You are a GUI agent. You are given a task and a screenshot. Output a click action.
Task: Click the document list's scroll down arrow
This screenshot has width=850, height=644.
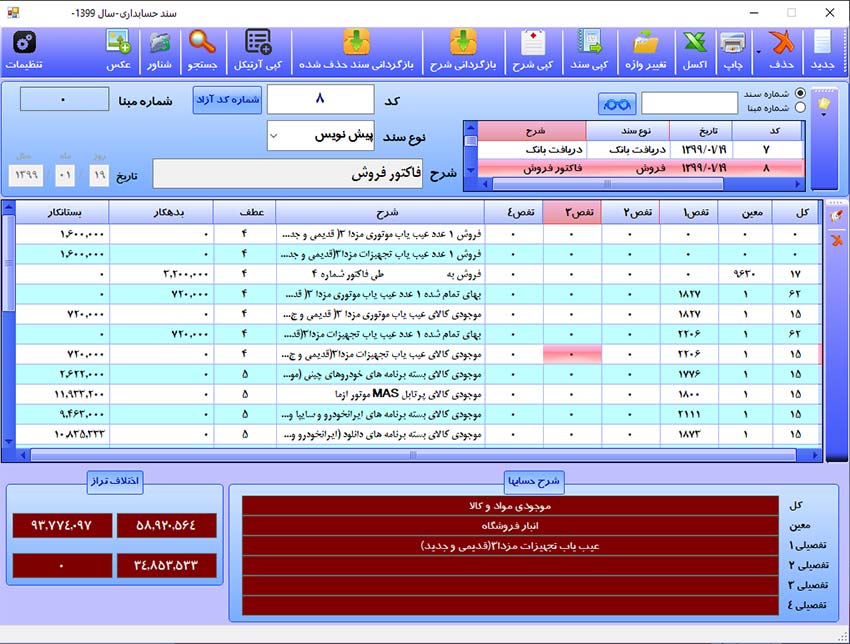tap(471, 171)
